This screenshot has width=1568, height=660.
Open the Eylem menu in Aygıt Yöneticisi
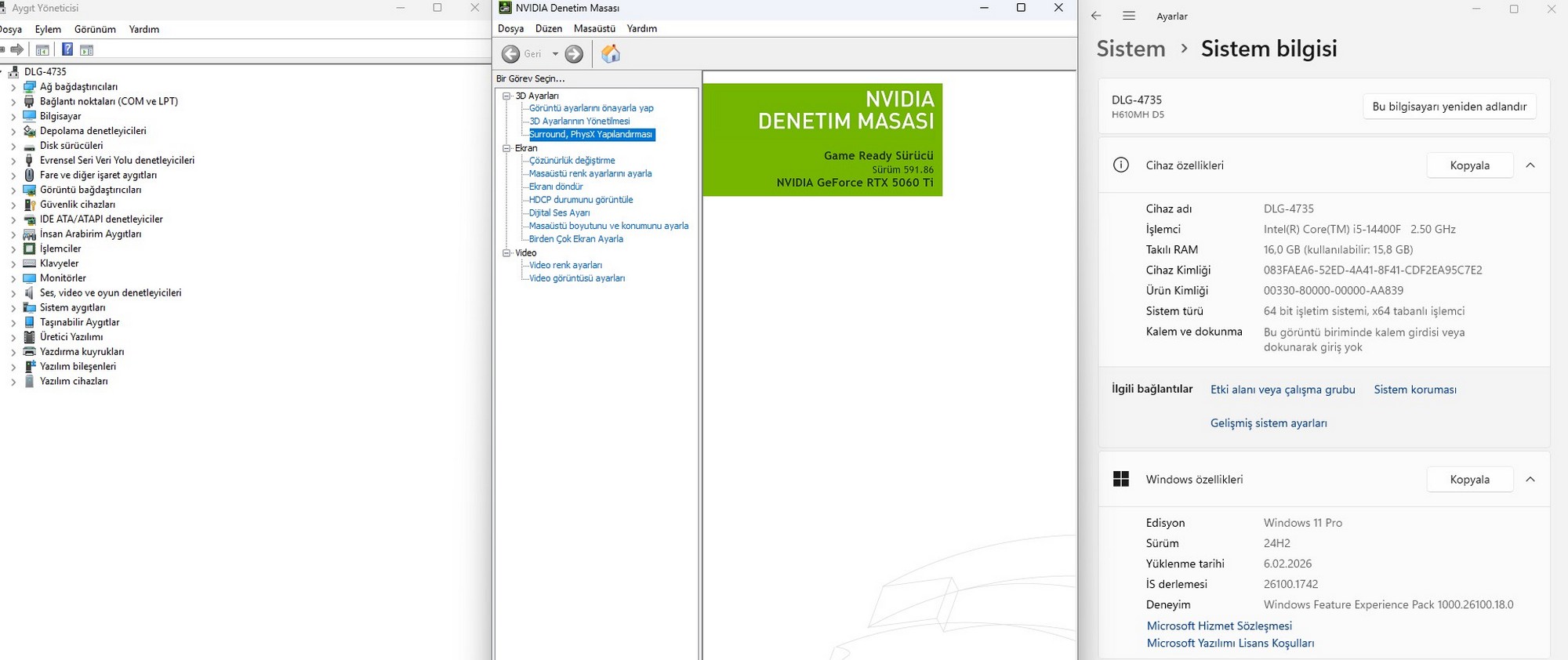(48, 30)
